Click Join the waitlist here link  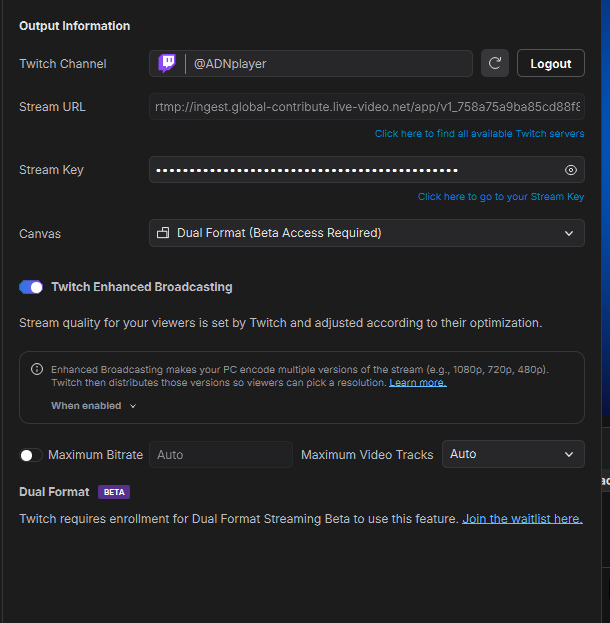click(522, 519)
